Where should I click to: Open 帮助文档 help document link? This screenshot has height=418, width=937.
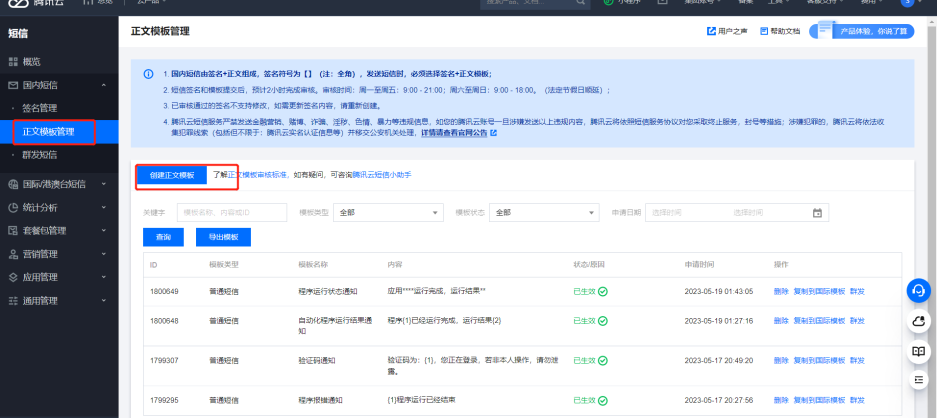click(780, 31)
